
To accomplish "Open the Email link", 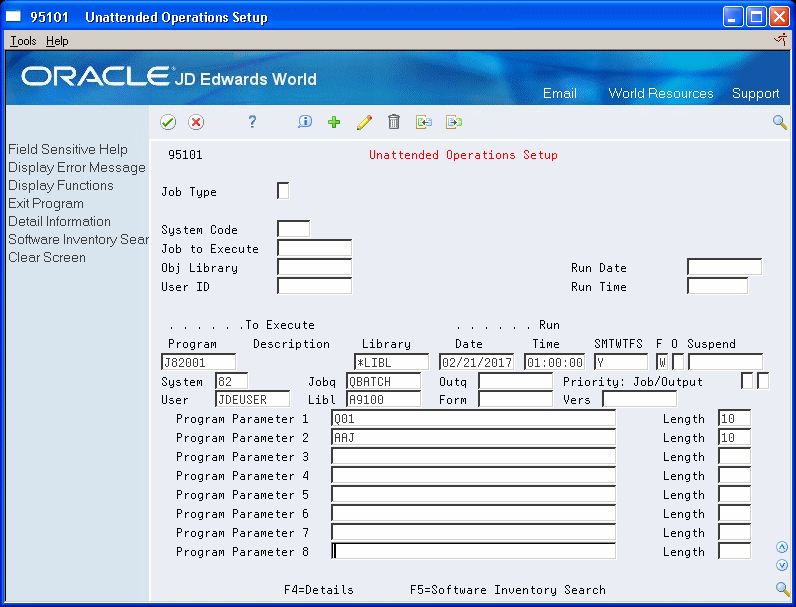I will pos(559,93).
